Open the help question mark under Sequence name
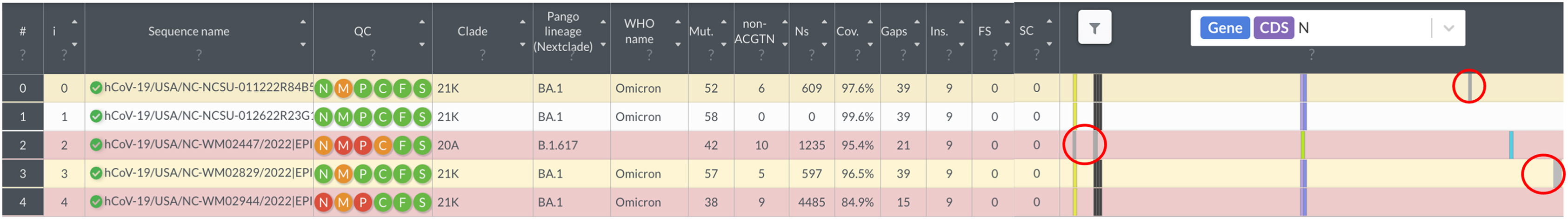 pyautogui.click(x=199, y=55)
